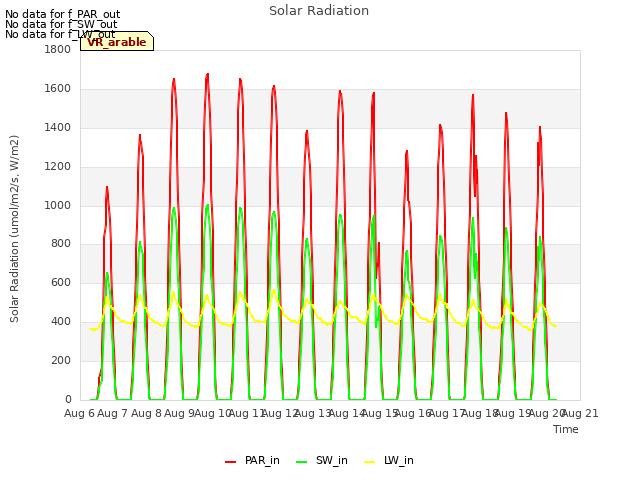640x480 pixels.
Task: Click the Aug 8 x-axis tick label
Action: [x=146, y=413]
